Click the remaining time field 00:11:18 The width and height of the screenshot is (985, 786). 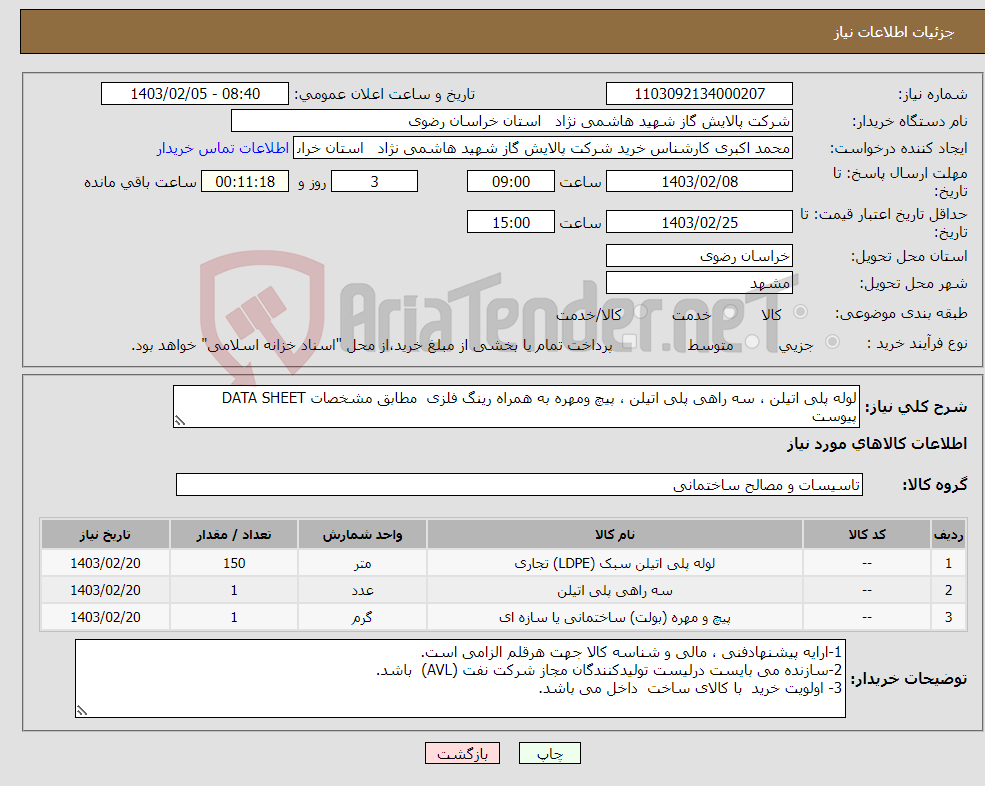[x=245, y=182]
